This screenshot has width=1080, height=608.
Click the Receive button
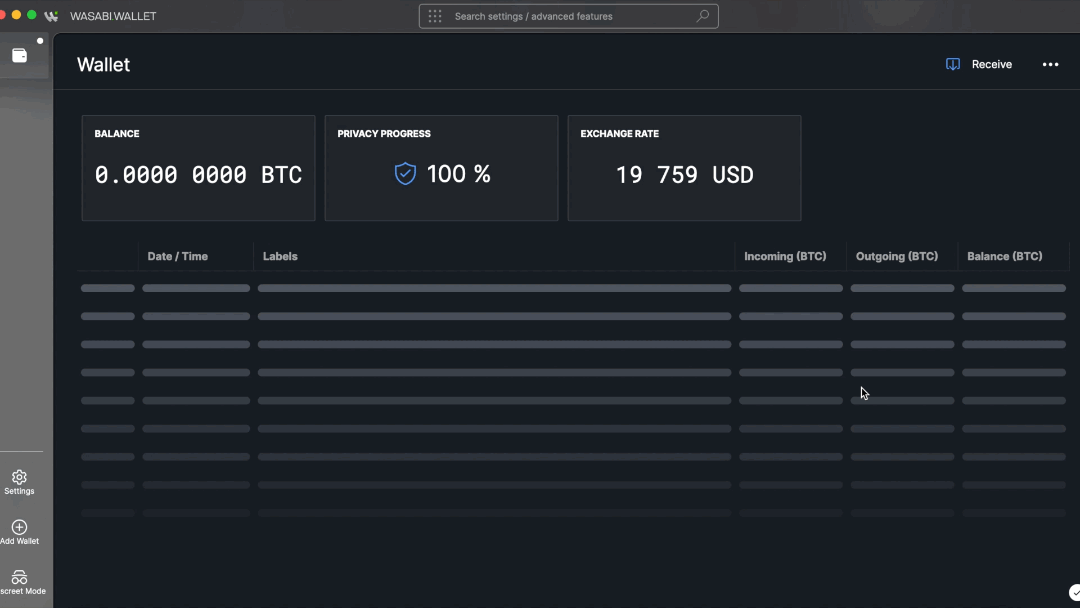pyautogui.click(x=979, y=64)
